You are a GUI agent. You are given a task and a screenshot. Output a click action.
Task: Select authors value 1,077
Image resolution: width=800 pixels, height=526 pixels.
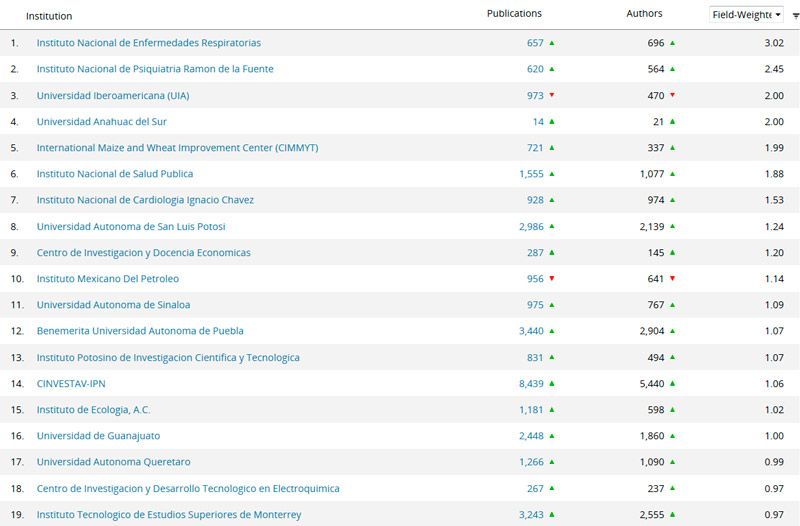click(652, 173)
